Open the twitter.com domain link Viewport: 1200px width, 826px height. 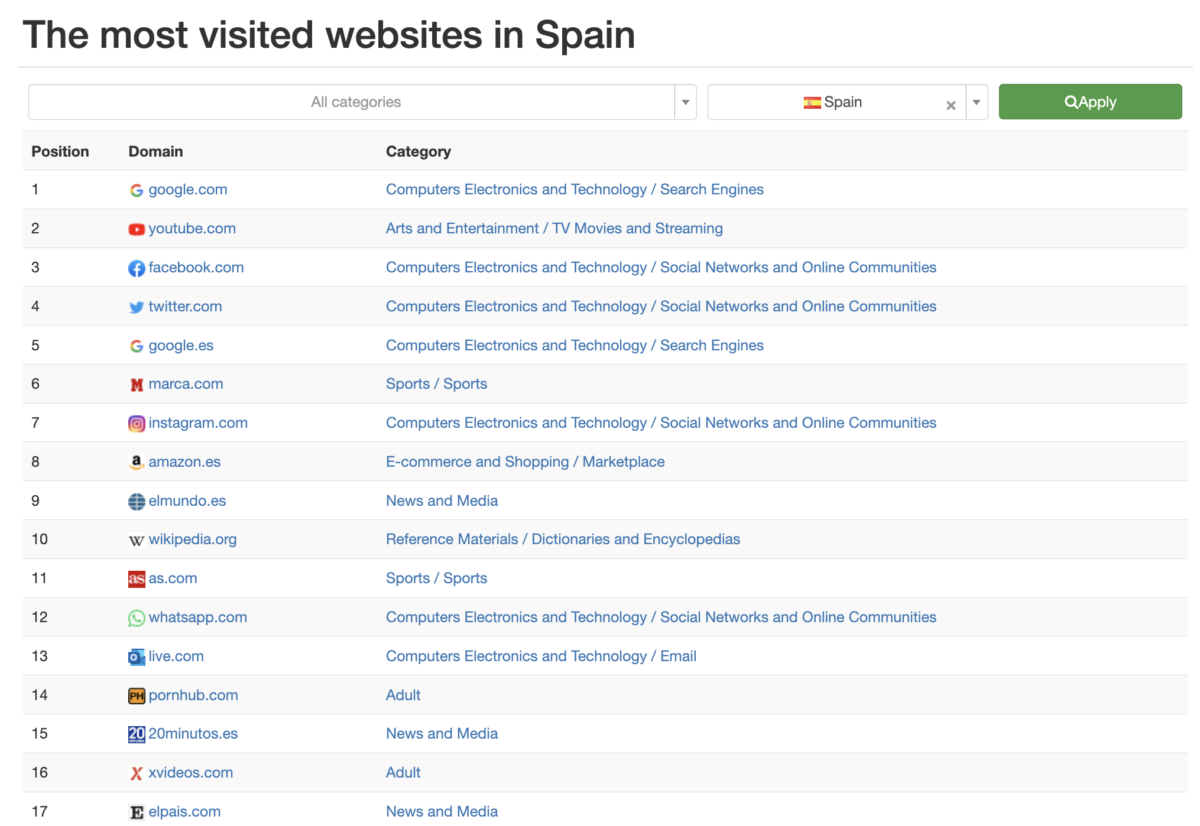[185, 307]
